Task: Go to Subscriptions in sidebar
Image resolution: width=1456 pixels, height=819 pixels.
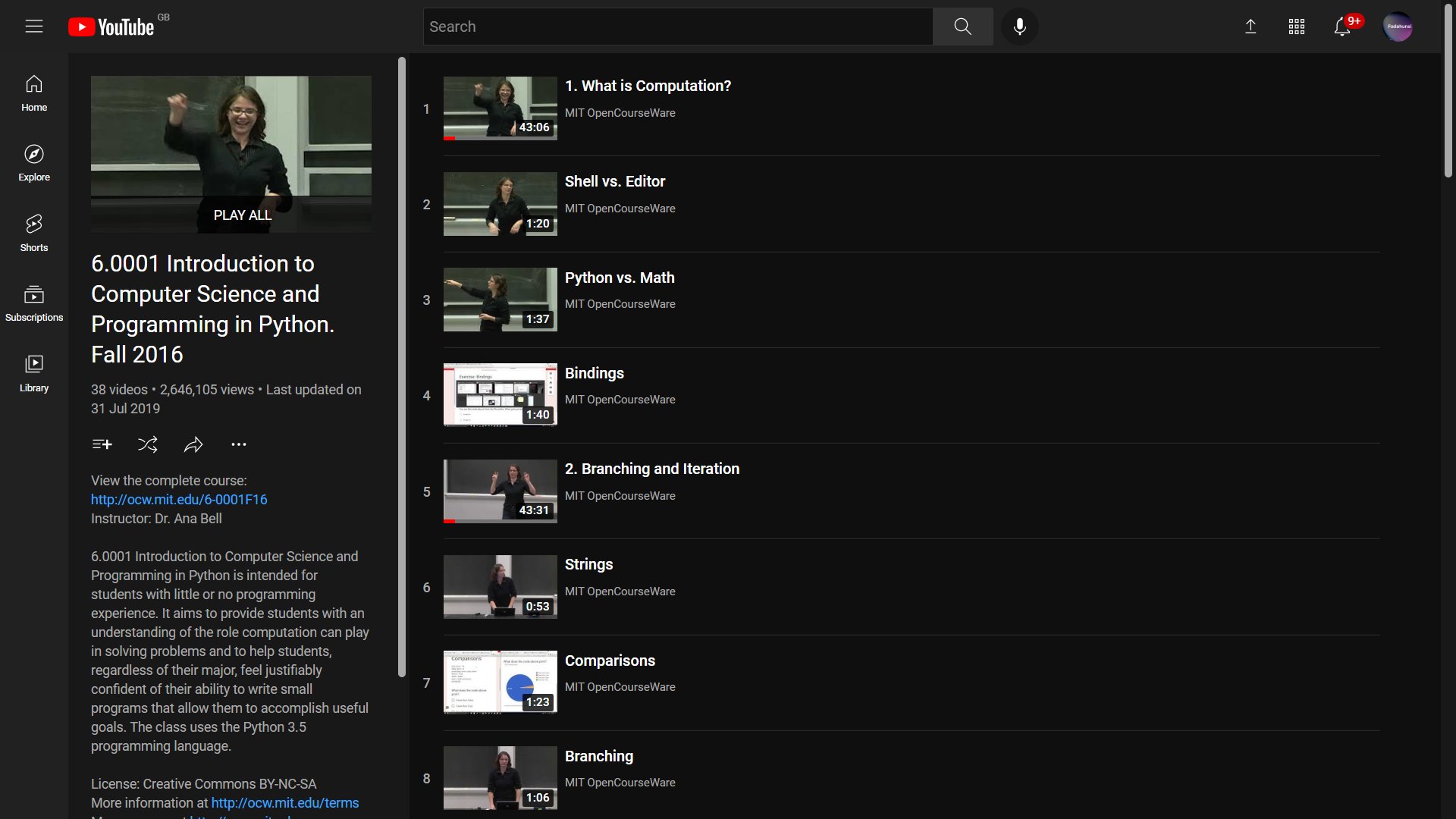Action: coord(34,303)
